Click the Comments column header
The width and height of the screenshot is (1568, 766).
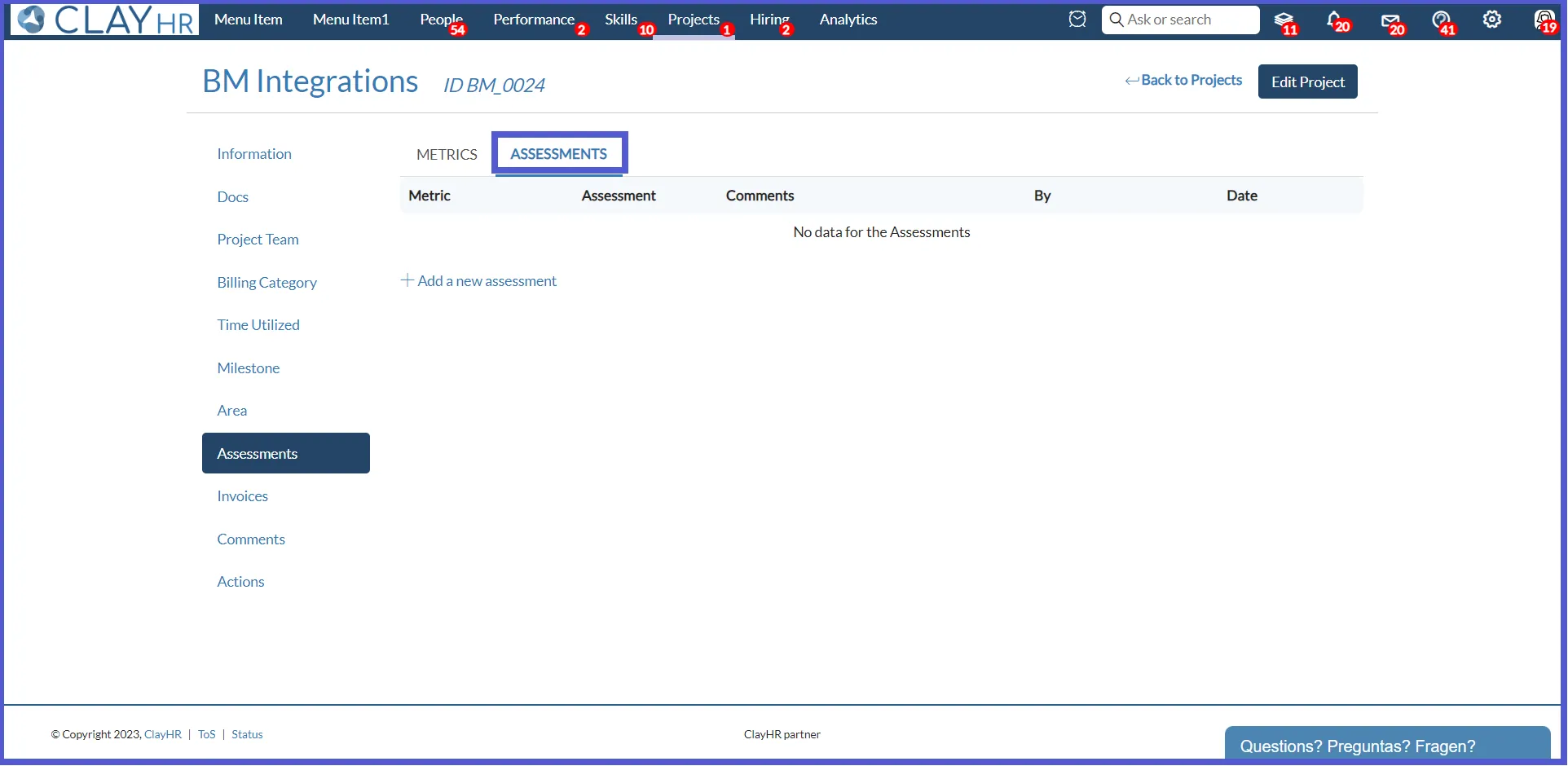click(760, 196)
